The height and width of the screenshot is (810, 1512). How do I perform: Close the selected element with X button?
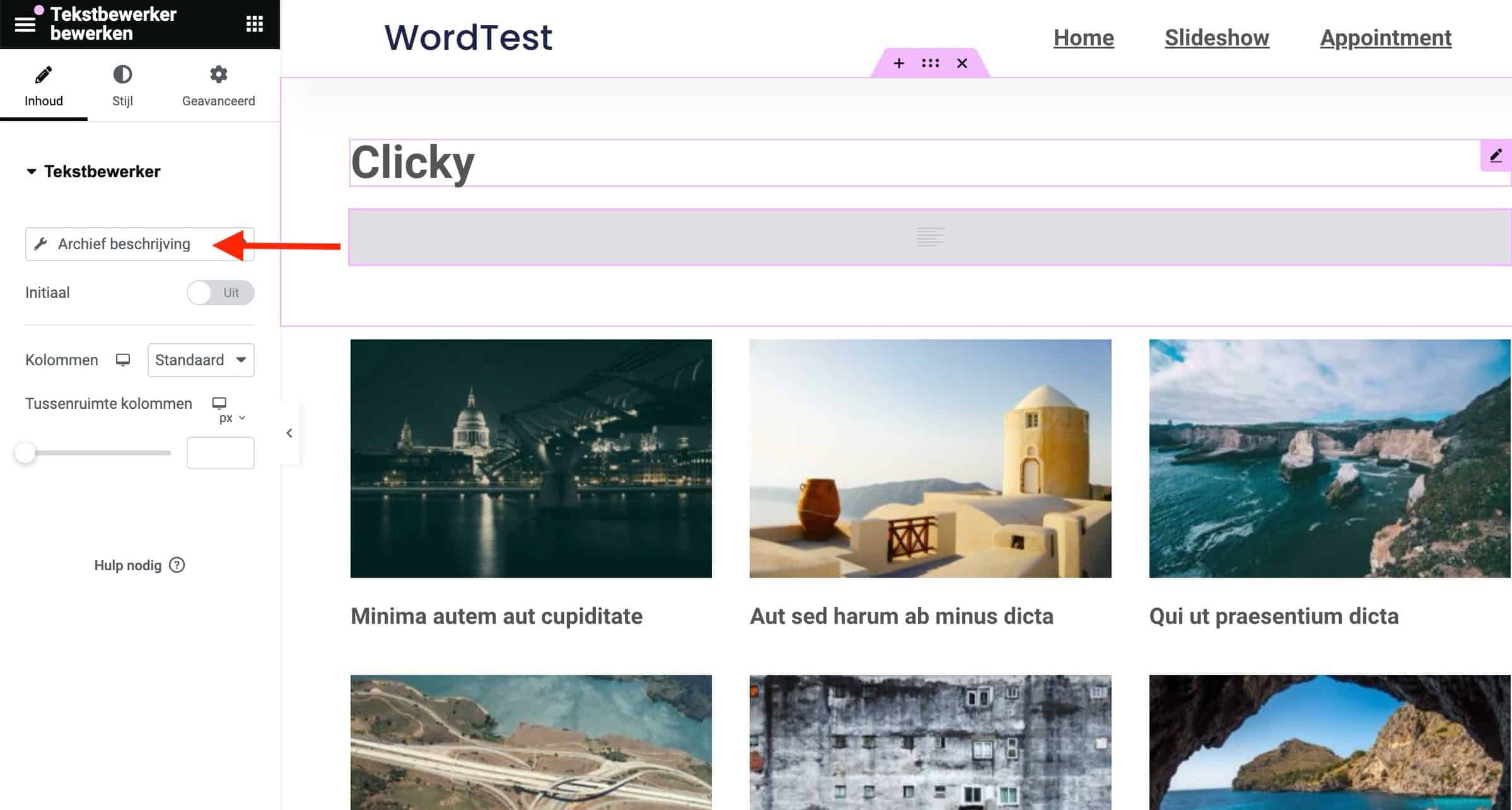point(961,62)
